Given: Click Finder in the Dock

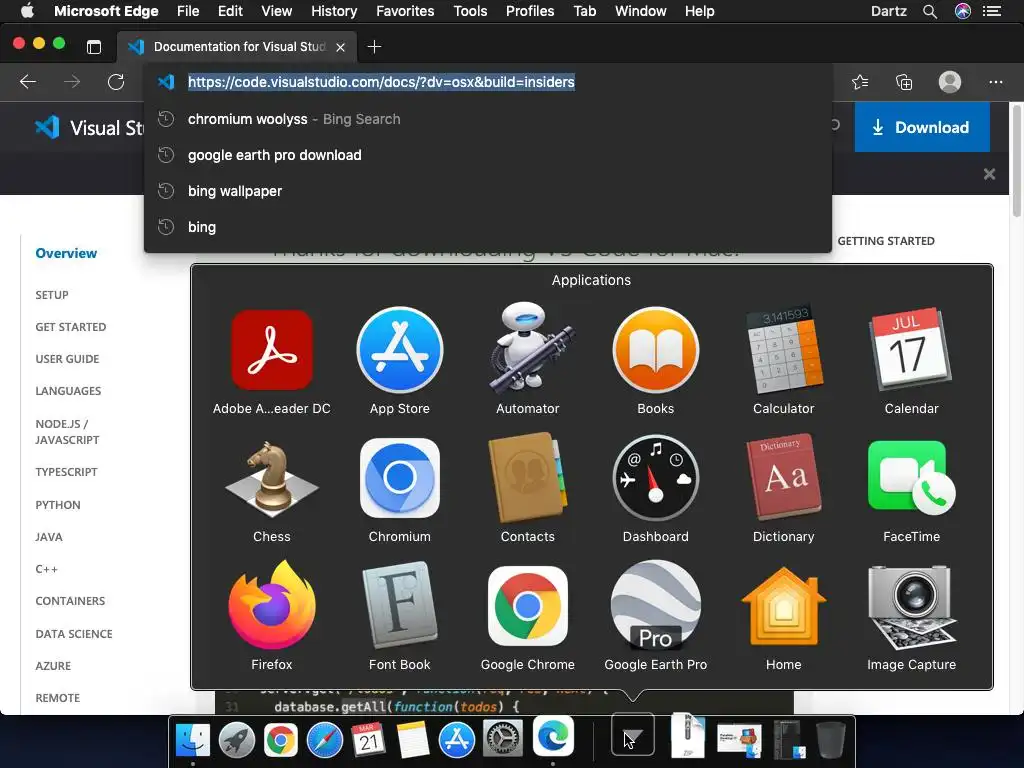Looking at the screenshot, I should (x=193, y=739).
